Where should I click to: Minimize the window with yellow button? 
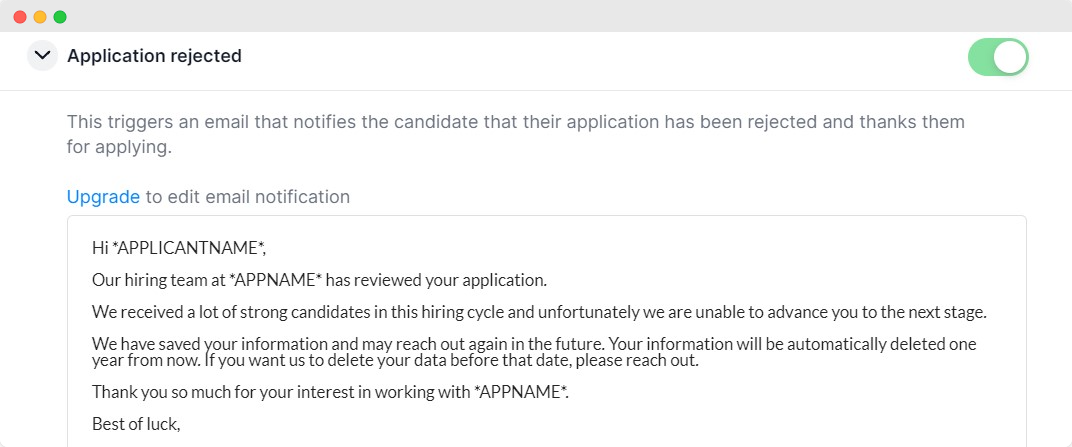point(40,17)
